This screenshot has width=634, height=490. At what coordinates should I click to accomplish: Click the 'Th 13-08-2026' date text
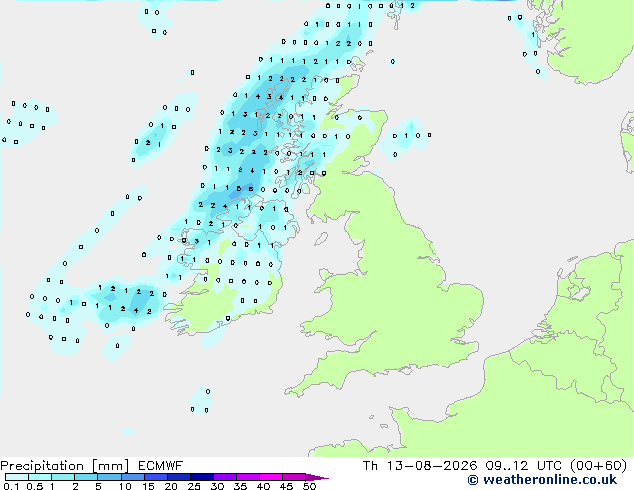[x=420, y=466]
